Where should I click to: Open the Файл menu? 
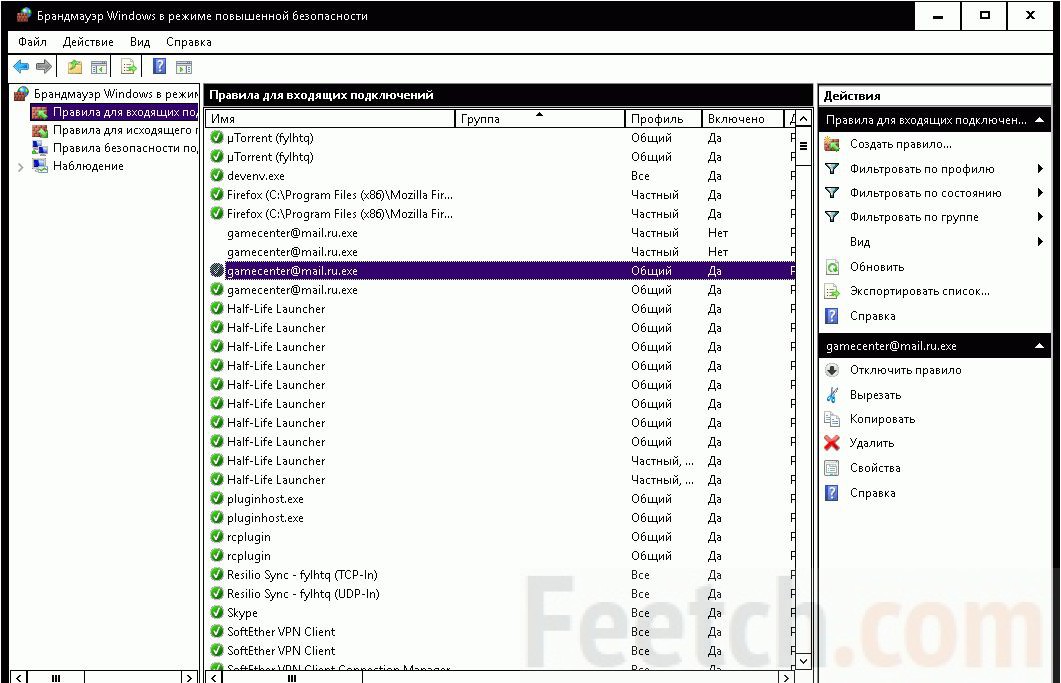[32, 42]
